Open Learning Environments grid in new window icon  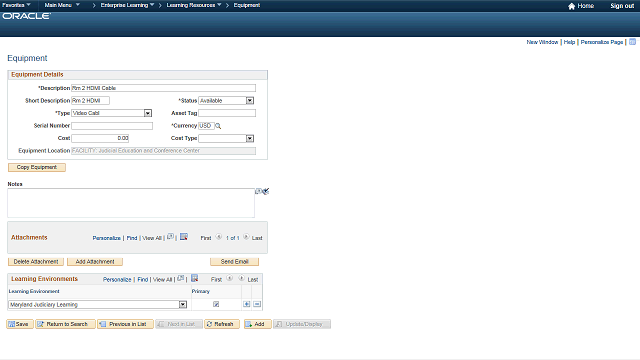point(181,278)
